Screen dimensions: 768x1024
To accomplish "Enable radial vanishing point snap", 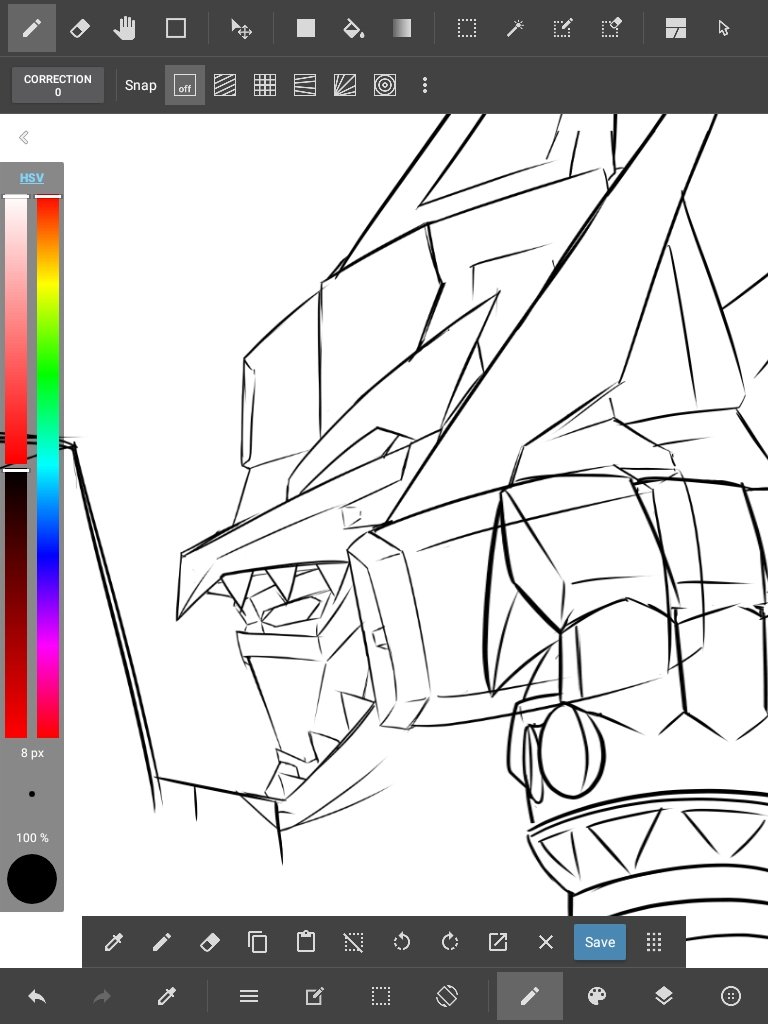I will pos(345,85).
